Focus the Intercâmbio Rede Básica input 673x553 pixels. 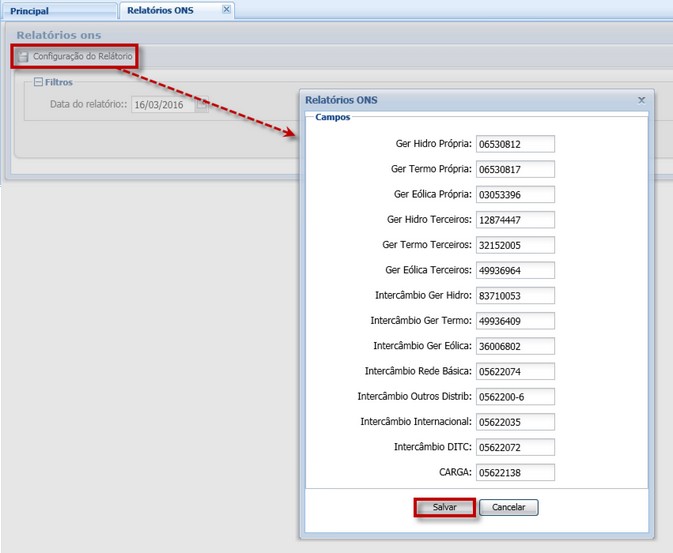[x=515, y=371]
